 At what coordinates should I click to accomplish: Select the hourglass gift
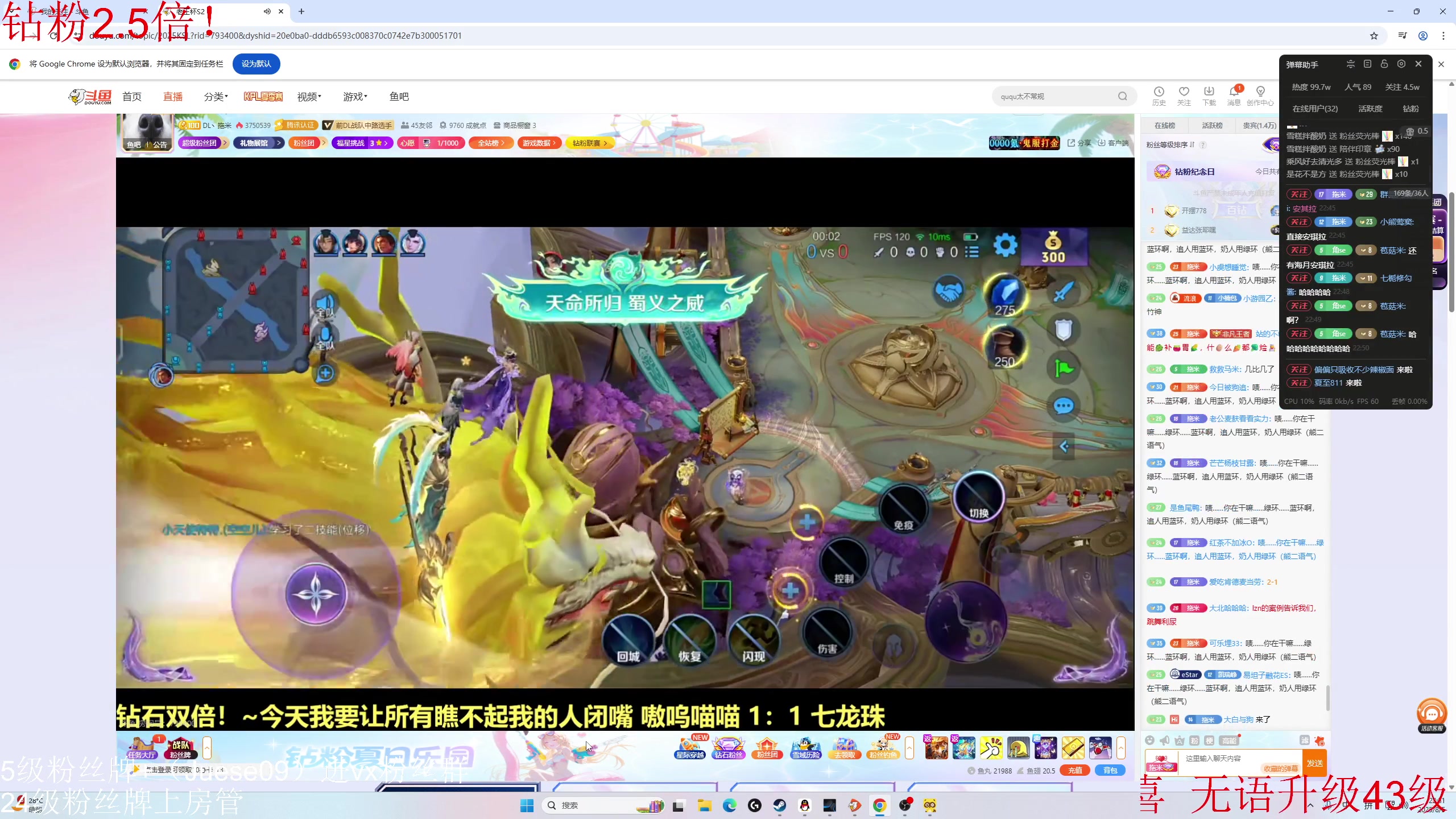1045,747
